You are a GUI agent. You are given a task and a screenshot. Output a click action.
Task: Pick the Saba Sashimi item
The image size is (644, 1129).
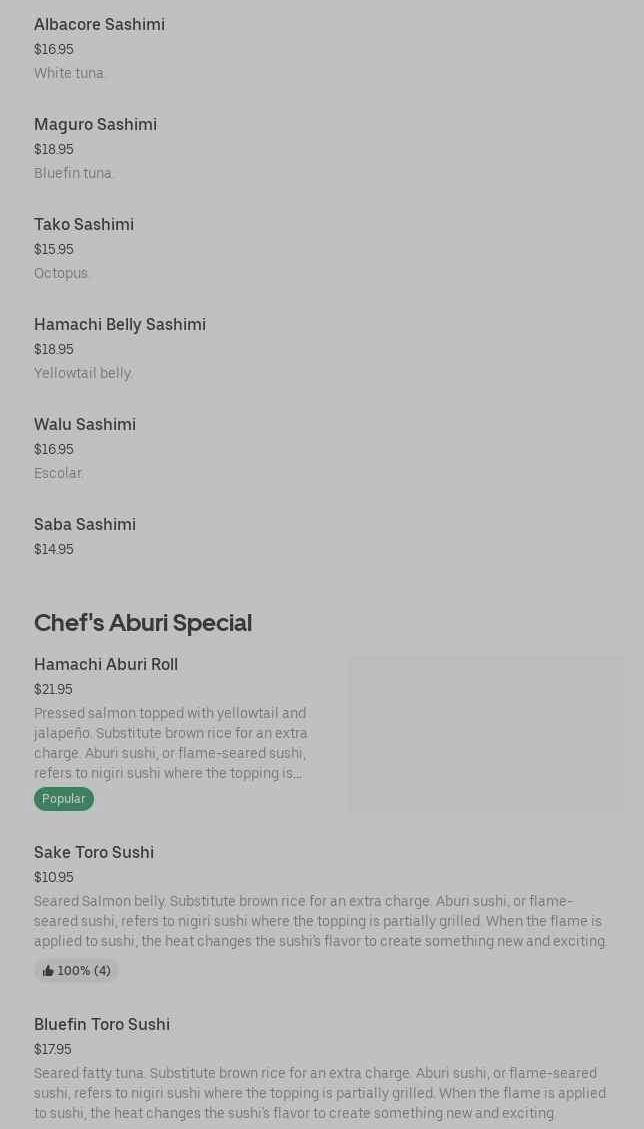click(x=85, y=524)
